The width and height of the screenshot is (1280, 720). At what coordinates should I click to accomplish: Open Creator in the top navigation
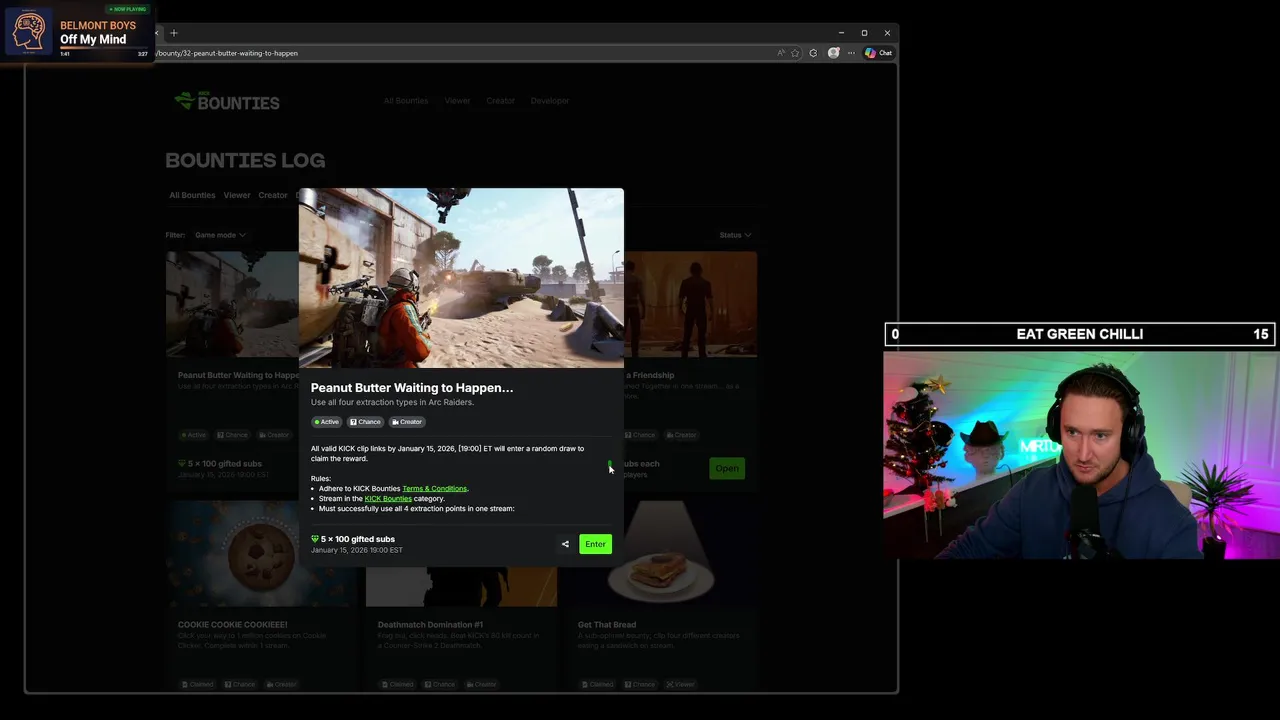500,101
